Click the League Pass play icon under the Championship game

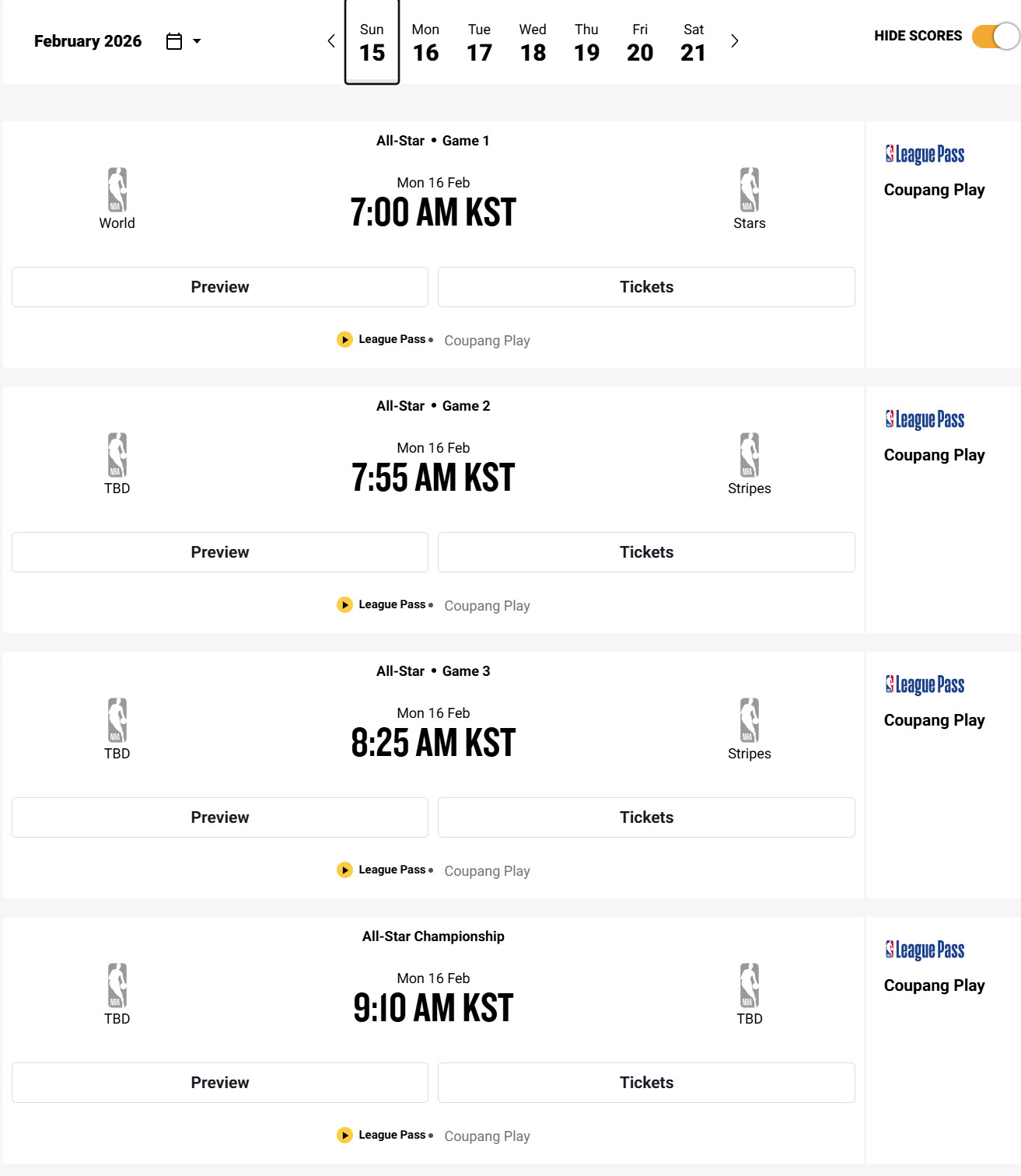(x=344, y=1136)
